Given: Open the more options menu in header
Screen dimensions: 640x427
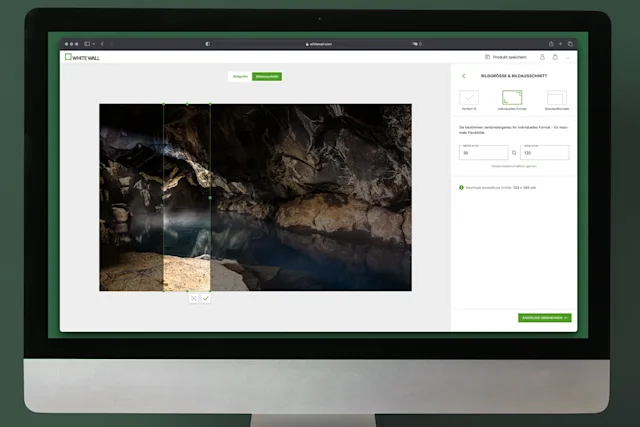Looking at the screenshot, I should (x=567, y=58).
